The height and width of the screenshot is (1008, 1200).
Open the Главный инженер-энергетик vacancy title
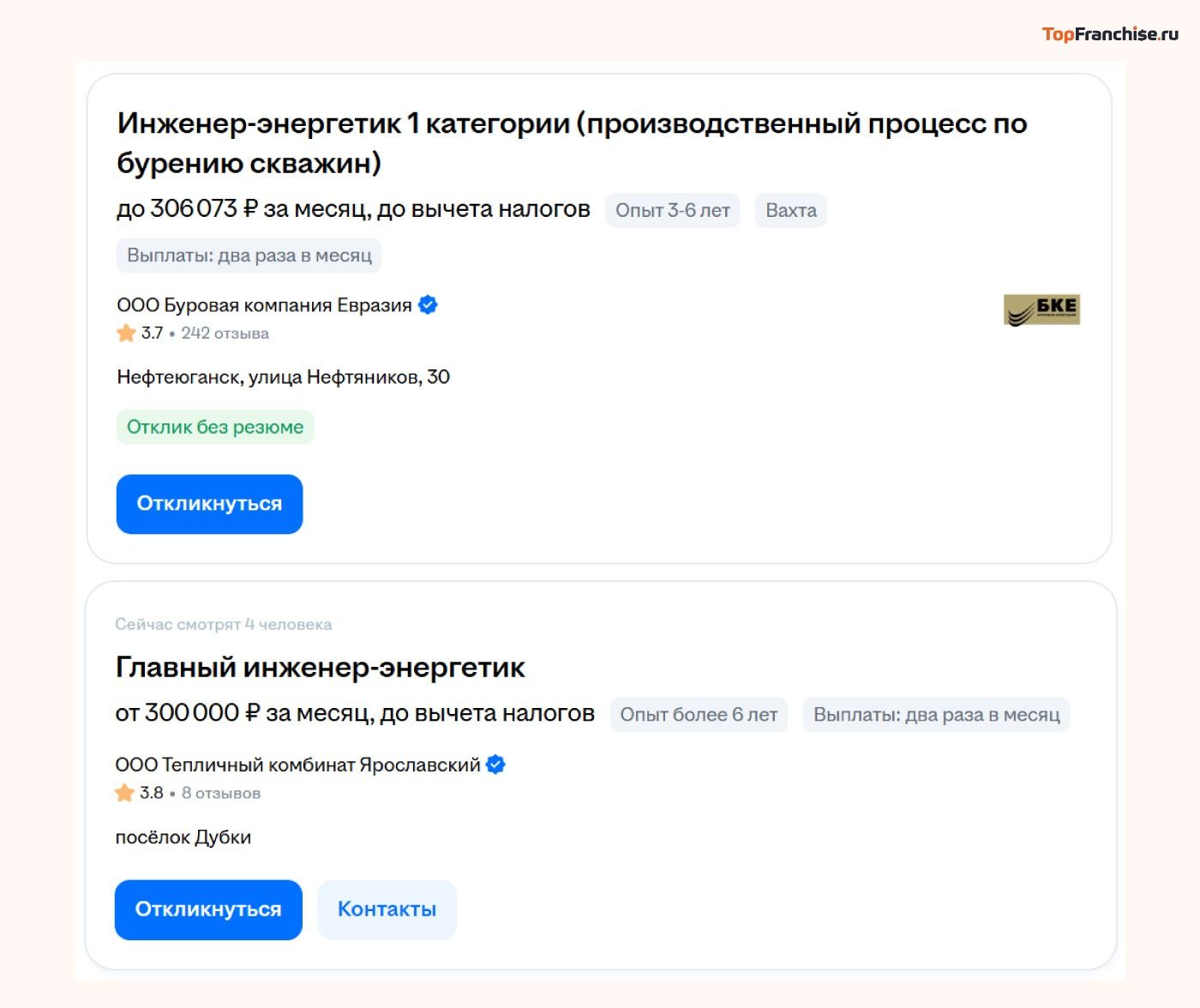click(x=320, y=668)
